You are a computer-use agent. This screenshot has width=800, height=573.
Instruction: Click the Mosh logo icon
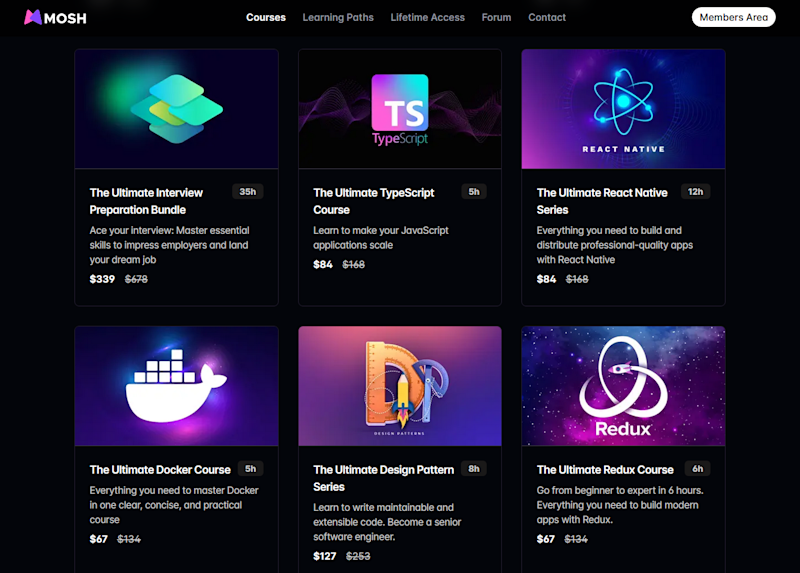point(33,17)
